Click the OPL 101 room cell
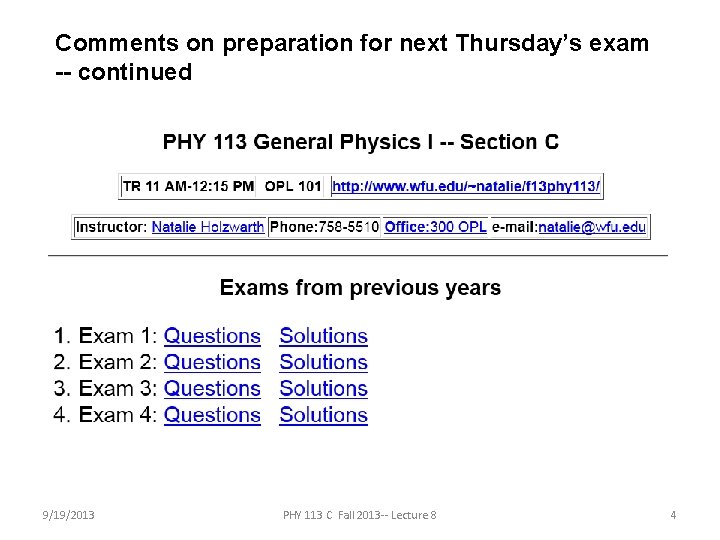 coord(292,186)
